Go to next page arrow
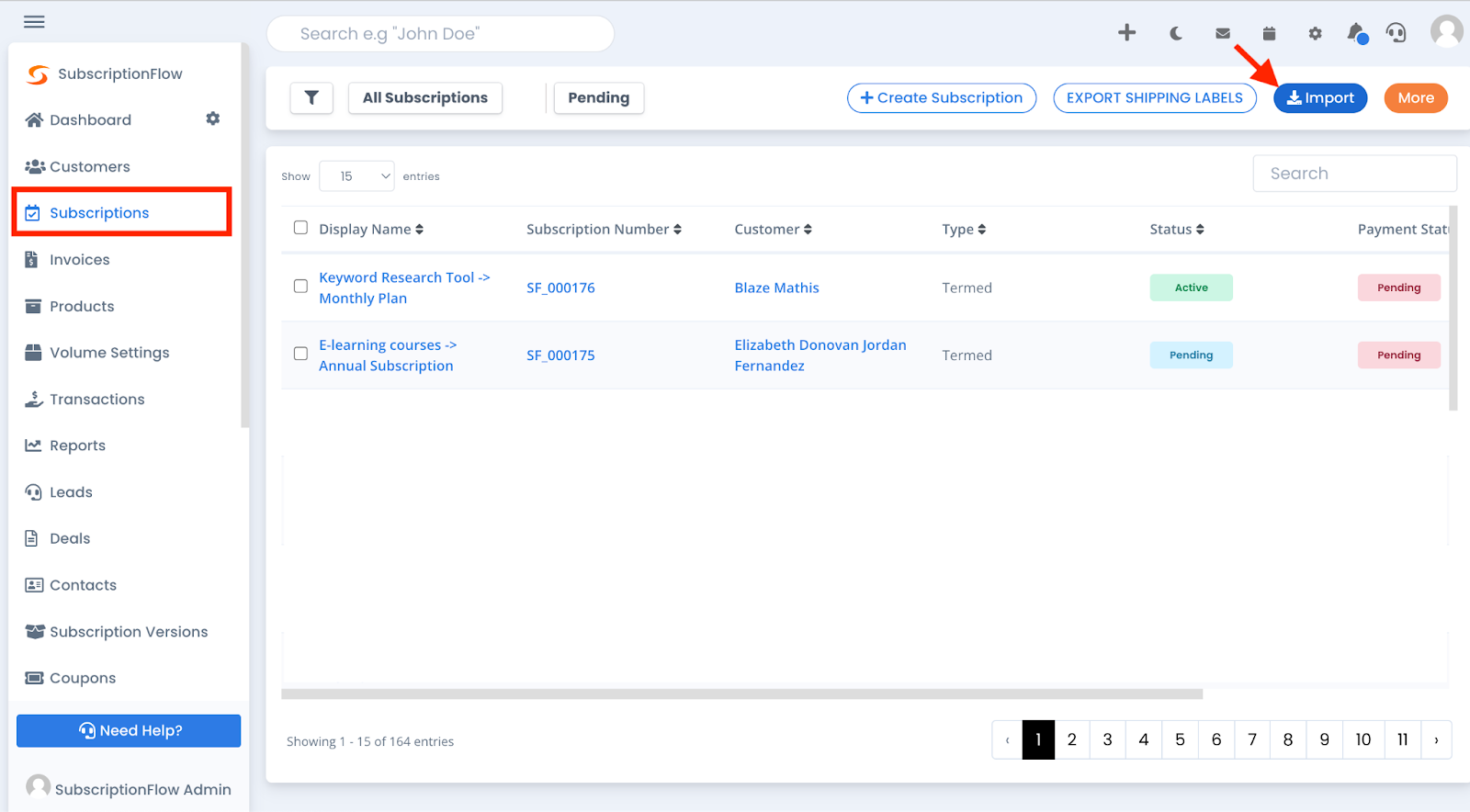This screenshot has height=812, width=1470. point(1436,739)
